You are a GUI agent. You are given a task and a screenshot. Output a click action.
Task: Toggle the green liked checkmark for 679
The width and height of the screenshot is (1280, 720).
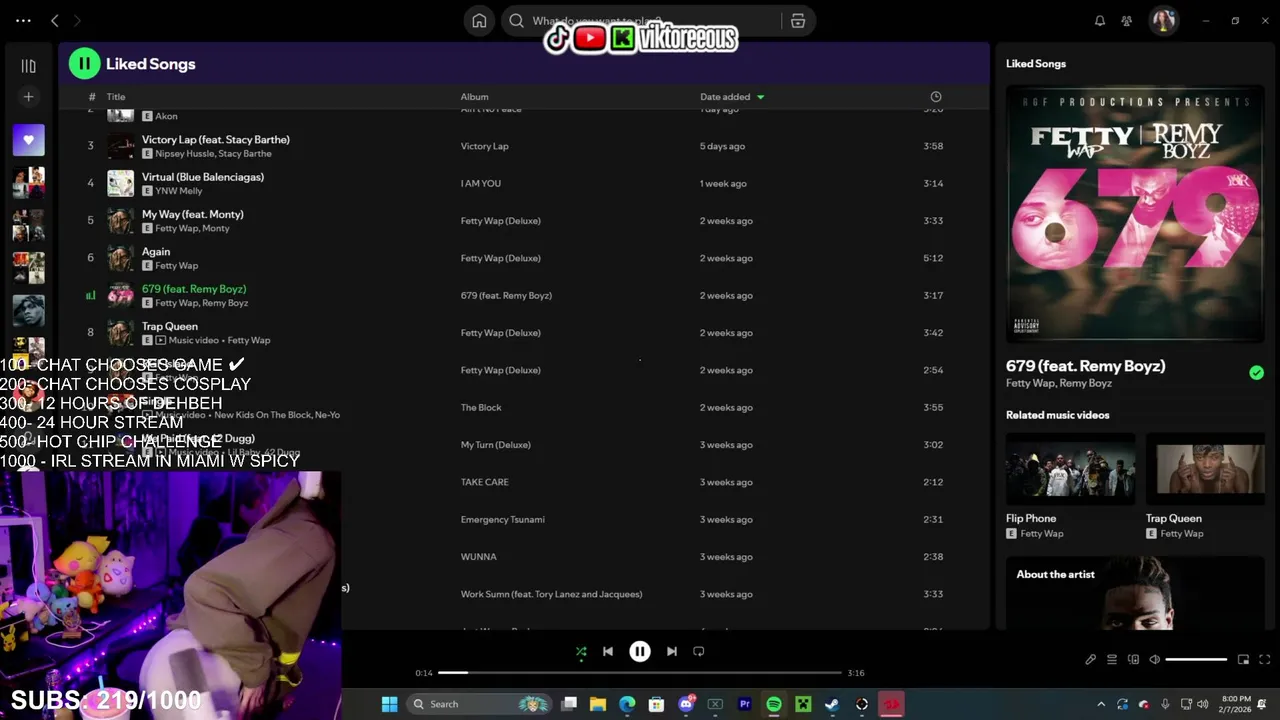coord(1256,373)
